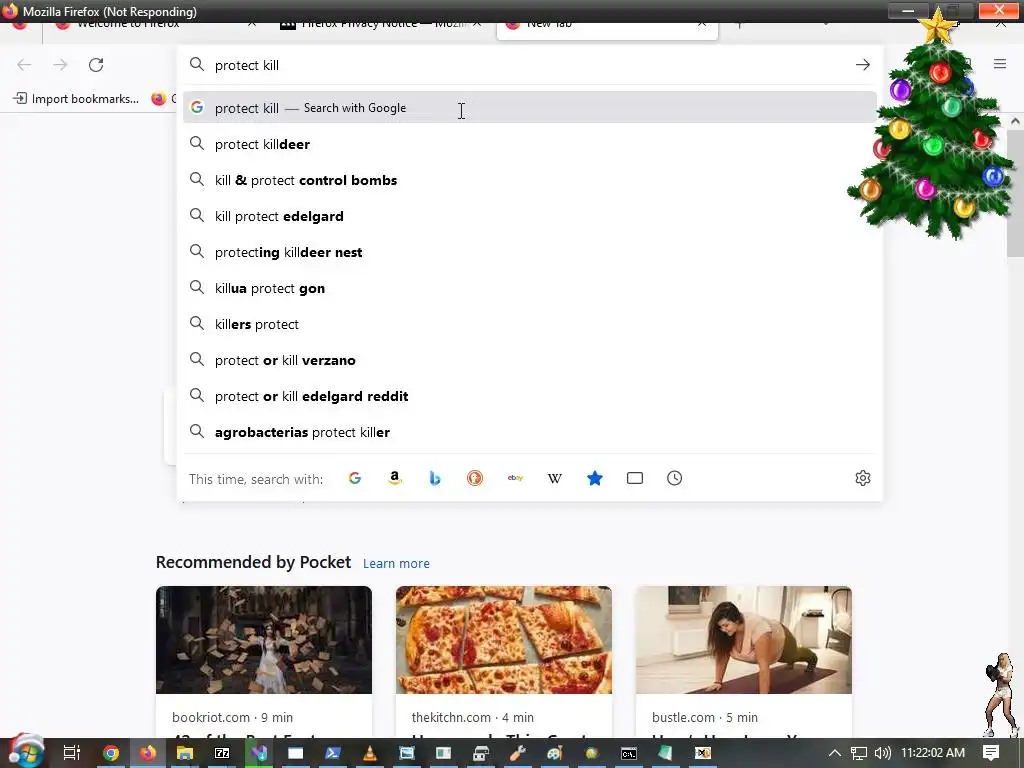
Task: Pick 'kill & protect control bombs' suggestion
Action: point(530,180)
